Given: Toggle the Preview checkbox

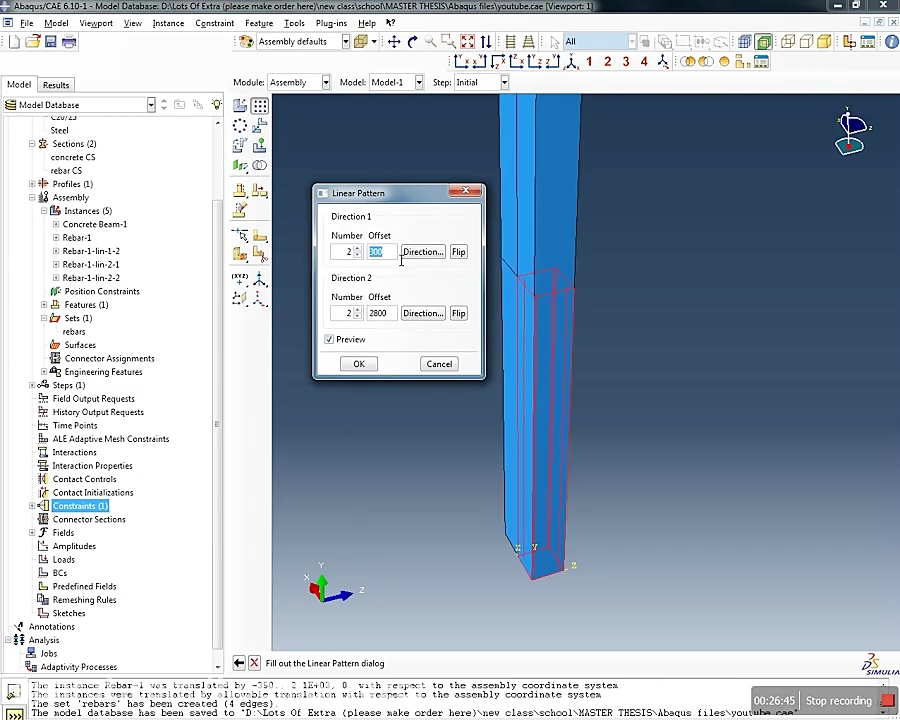Looking at the screenshot, I should [x=329, y=339].
